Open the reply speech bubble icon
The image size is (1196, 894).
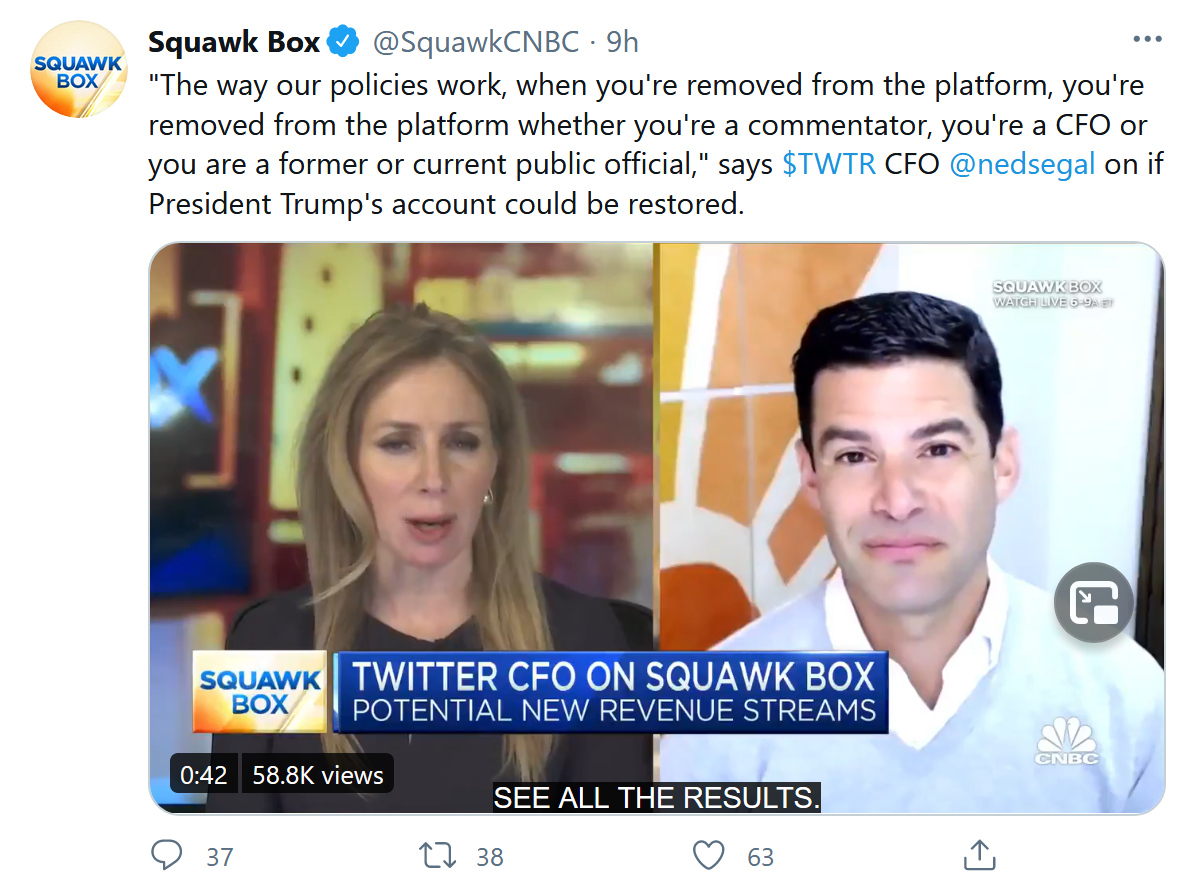(x=166, y=855)
